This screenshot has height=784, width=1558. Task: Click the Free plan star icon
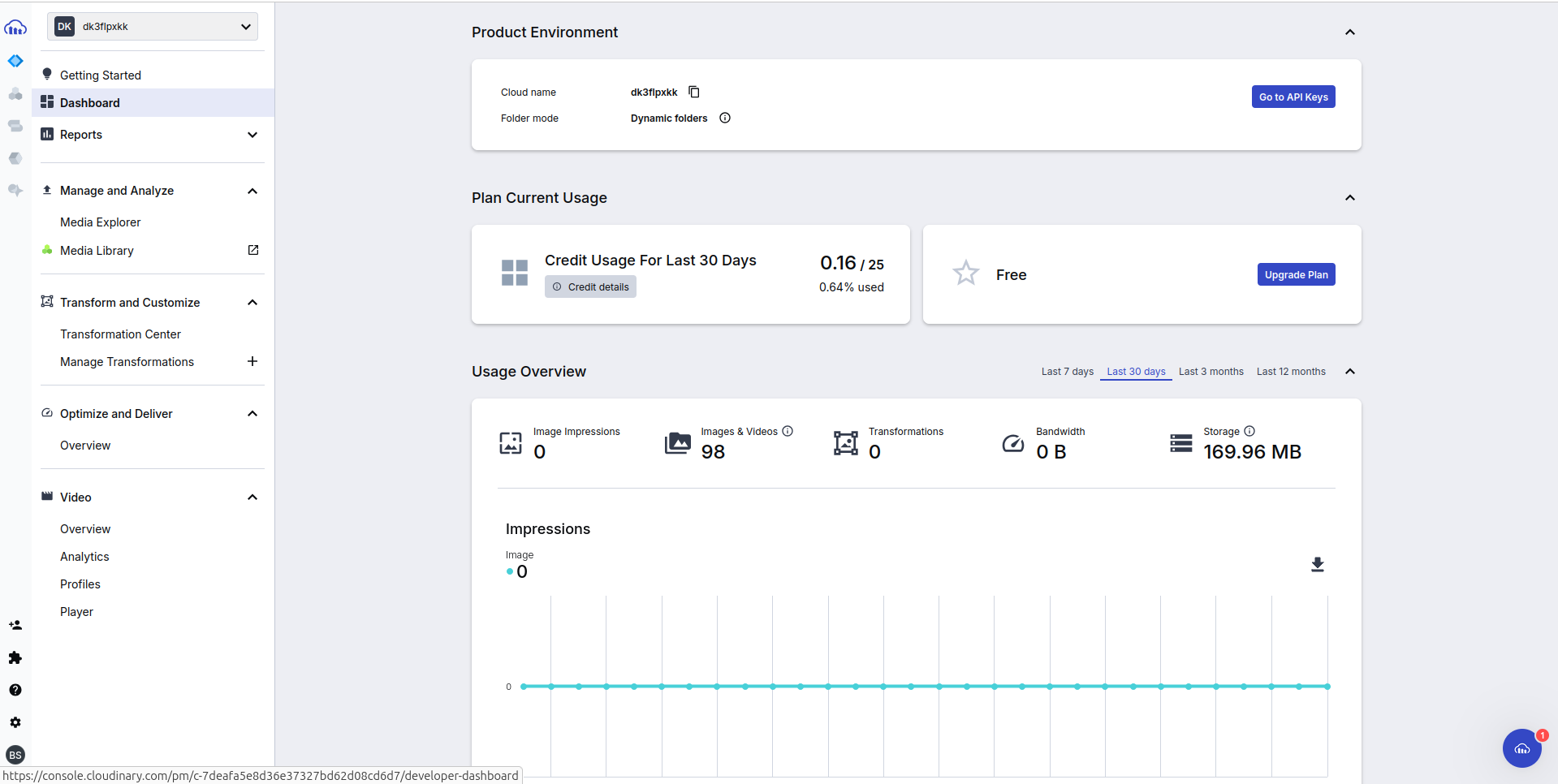(966, 274)
